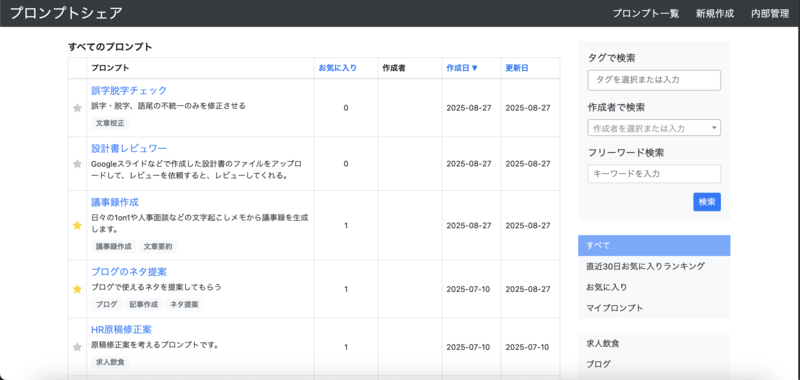
Task: Click the 文章要約 tag badge
Action: tap(158, 246)
